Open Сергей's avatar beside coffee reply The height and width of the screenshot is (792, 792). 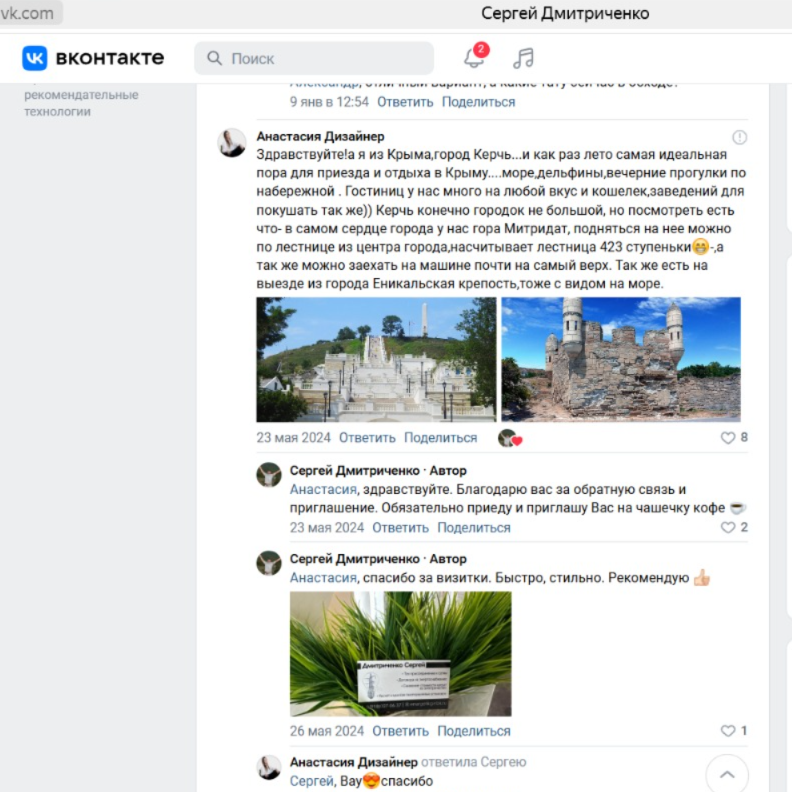[269, 475]
